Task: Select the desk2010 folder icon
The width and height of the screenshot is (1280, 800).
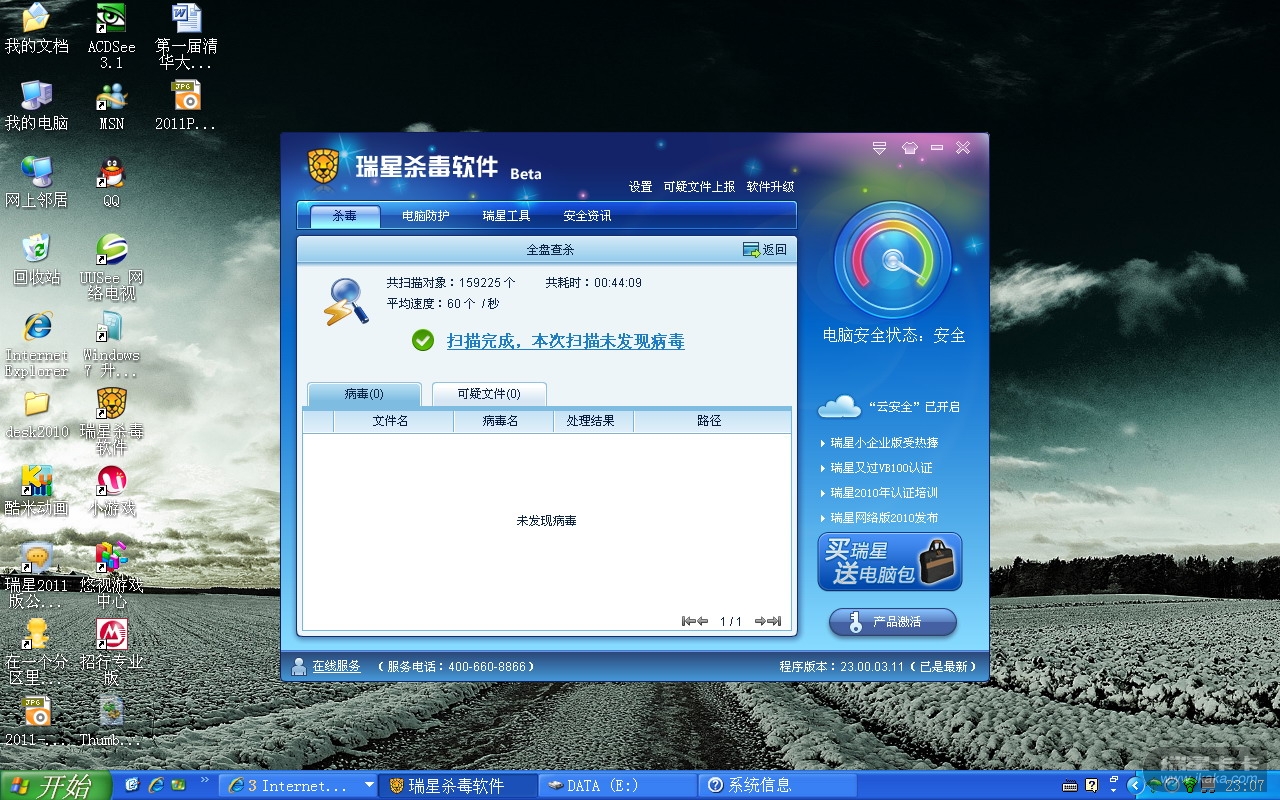Action: coord(36,414)
